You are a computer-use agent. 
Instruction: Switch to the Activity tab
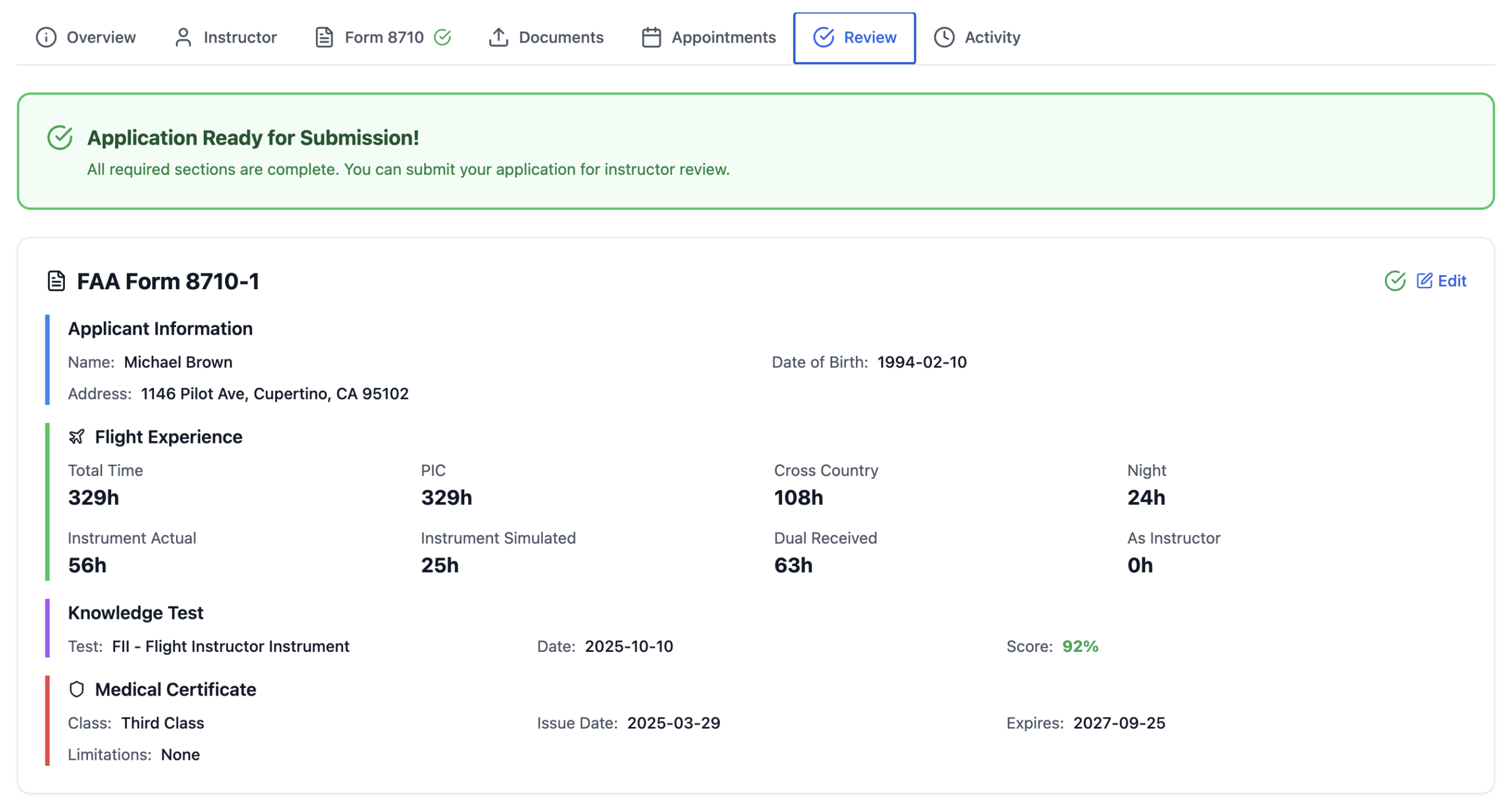tap(977, 37)
